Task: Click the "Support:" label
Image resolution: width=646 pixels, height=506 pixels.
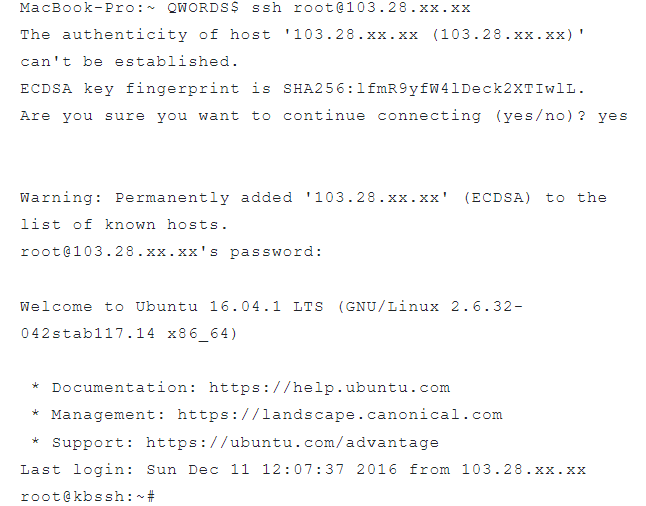Action: click(93, 442)
